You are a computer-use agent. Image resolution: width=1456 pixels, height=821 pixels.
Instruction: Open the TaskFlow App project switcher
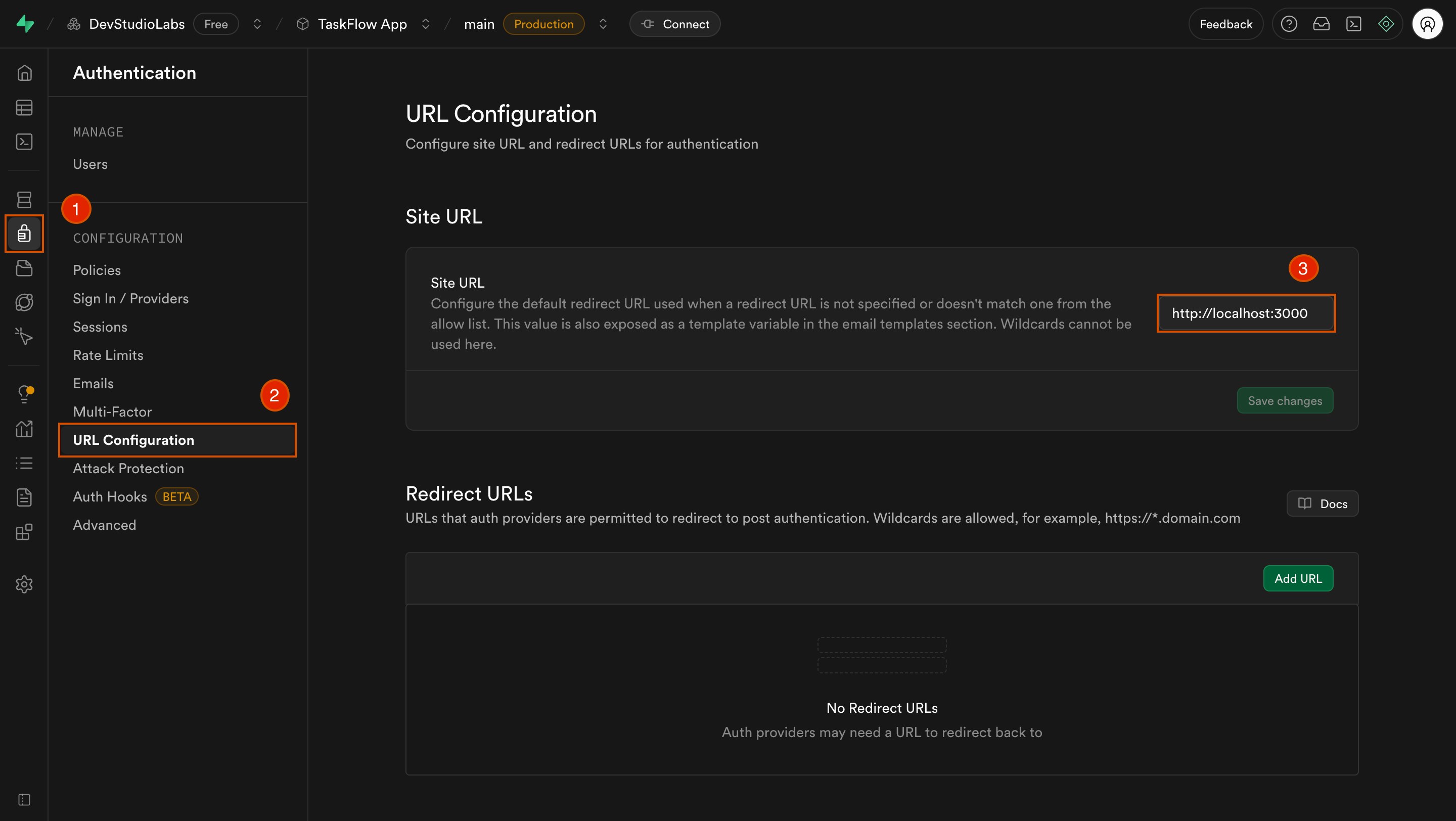point(426,24)
